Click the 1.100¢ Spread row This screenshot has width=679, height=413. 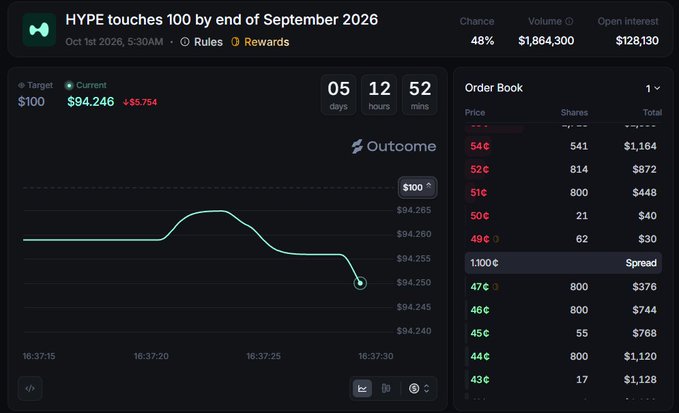point(563,263)
